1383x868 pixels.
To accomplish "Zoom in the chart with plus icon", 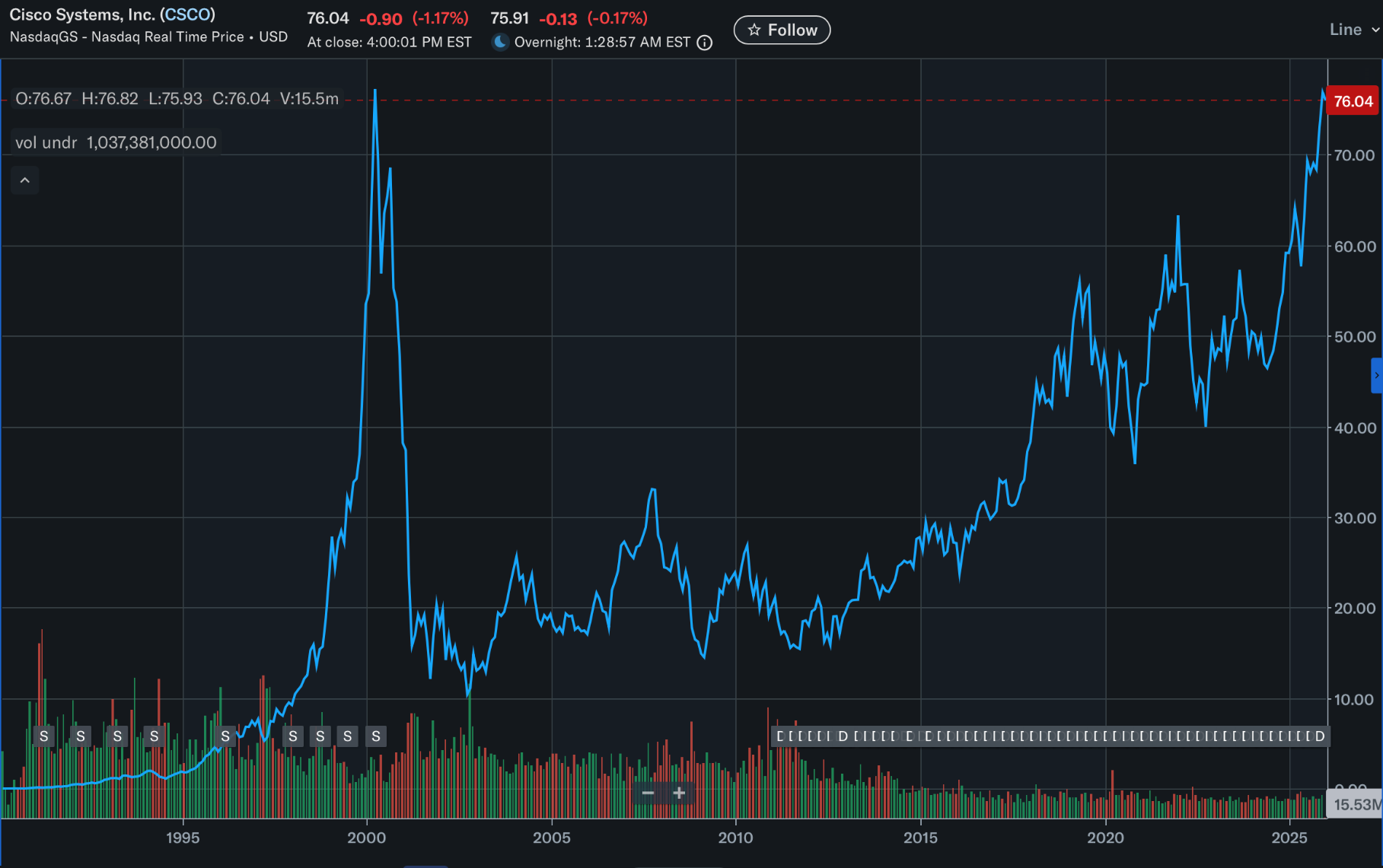I will (x=679, y=793).
